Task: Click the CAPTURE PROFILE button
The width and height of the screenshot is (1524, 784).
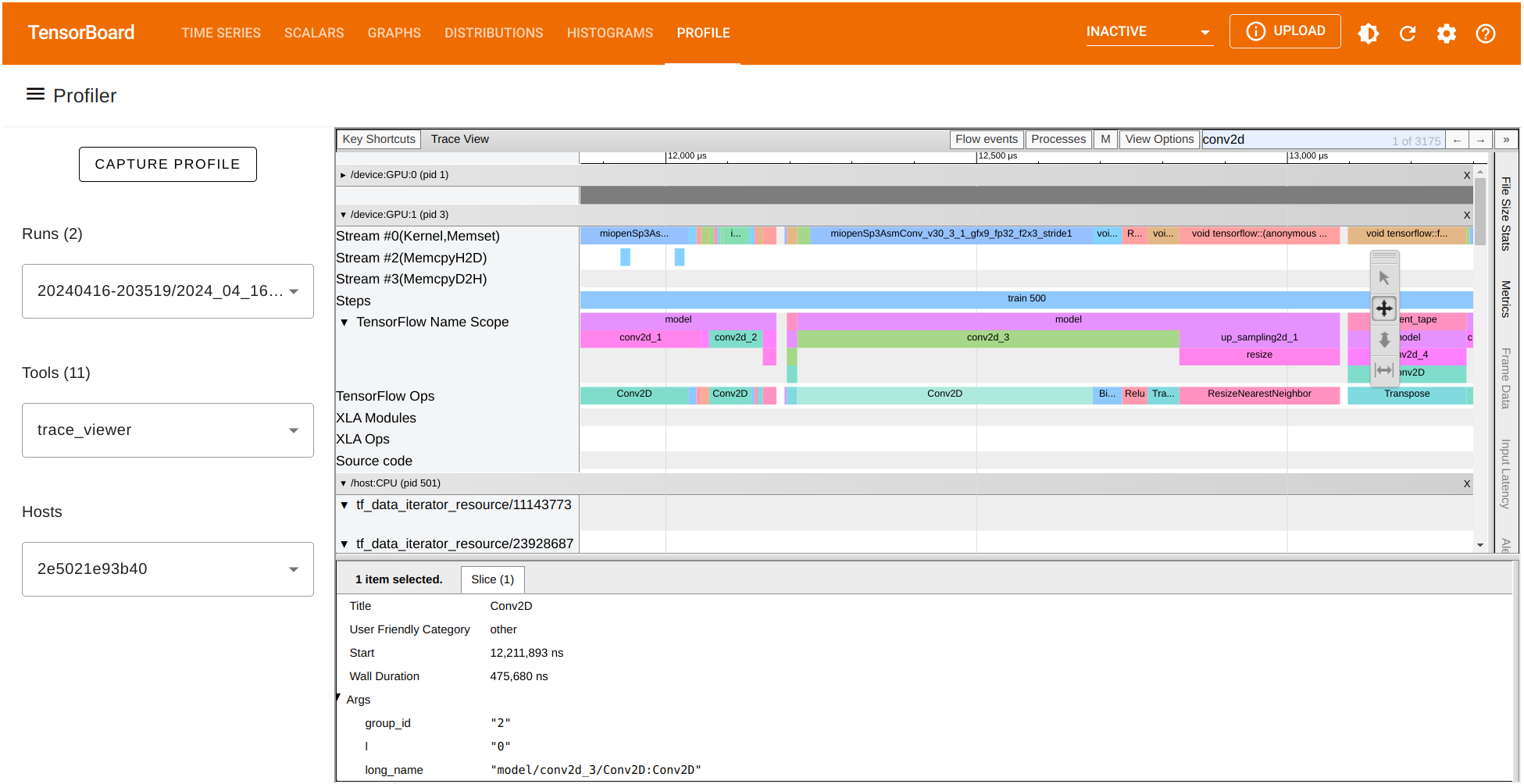Action: pos(168,164)
